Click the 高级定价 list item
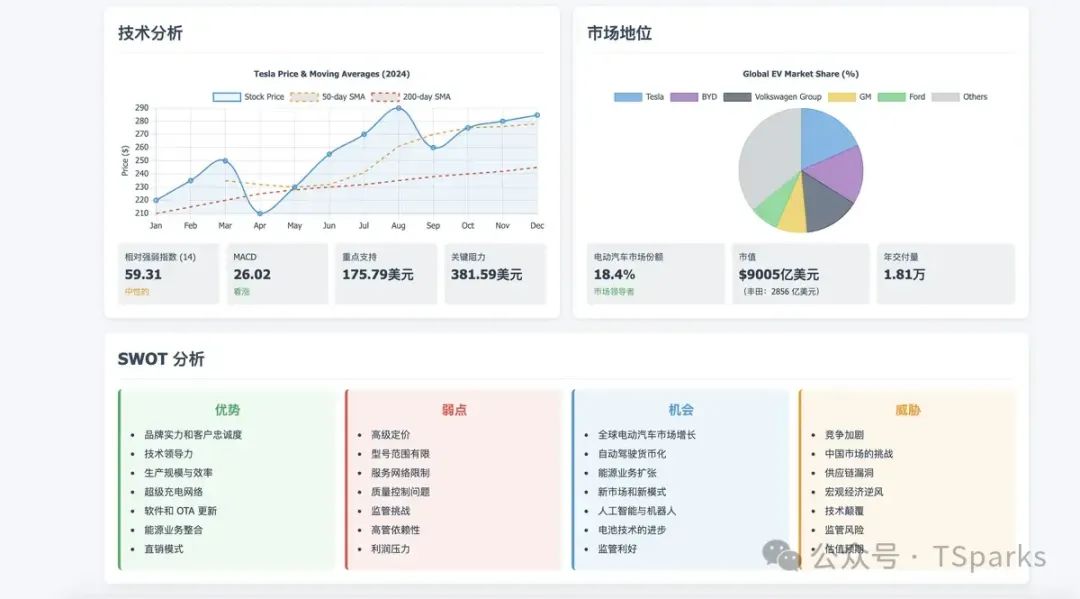 pyautogui.click(x=391, y=435)
